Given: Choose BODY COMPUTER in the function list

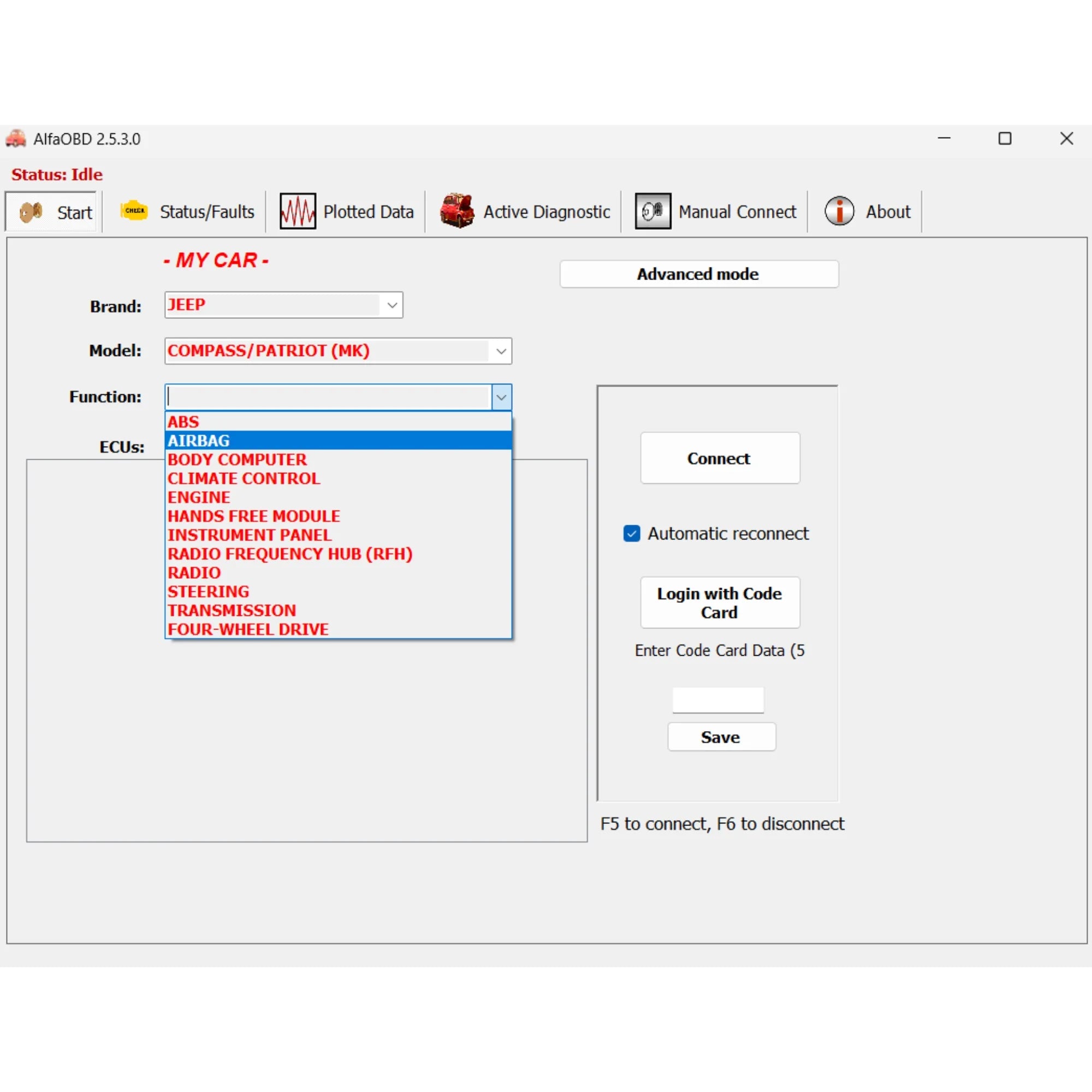Looking at the screenshot, I should click(x=237, y=460).
